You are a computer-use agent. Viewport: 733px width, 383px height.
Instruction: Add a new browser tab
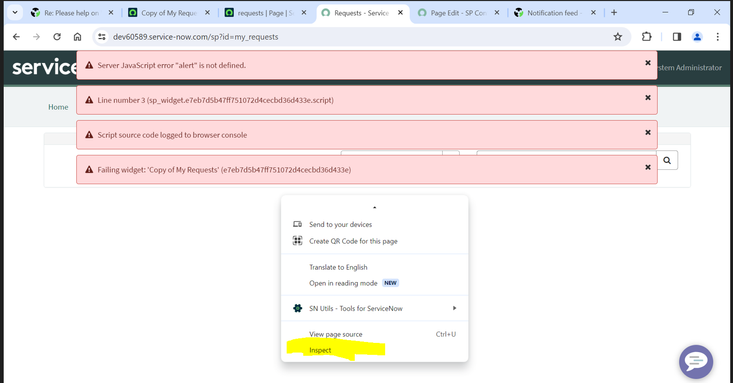tap(614, 13)
